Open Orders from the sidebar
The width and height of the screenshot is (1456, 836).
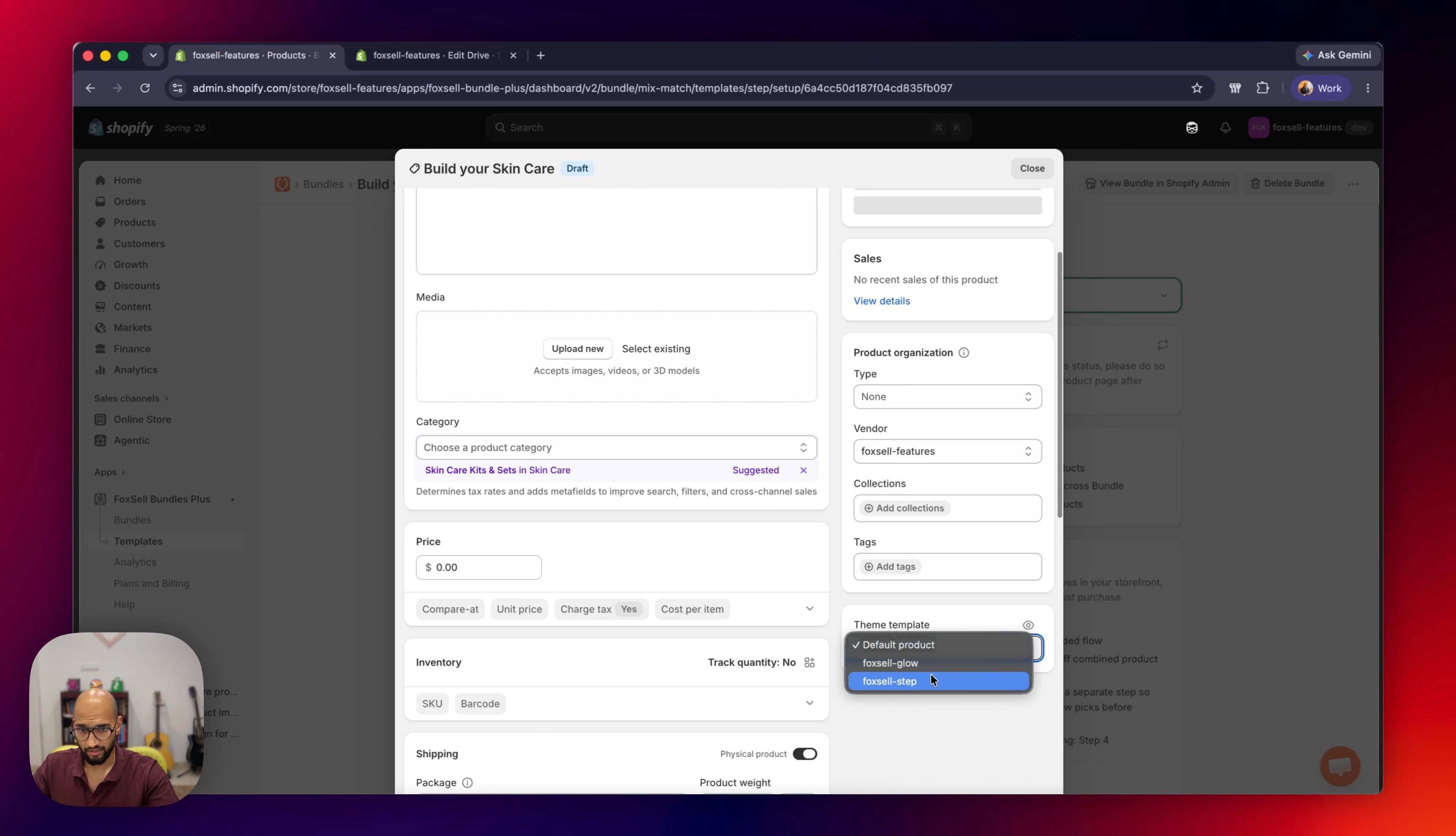(x=129, y=202)
